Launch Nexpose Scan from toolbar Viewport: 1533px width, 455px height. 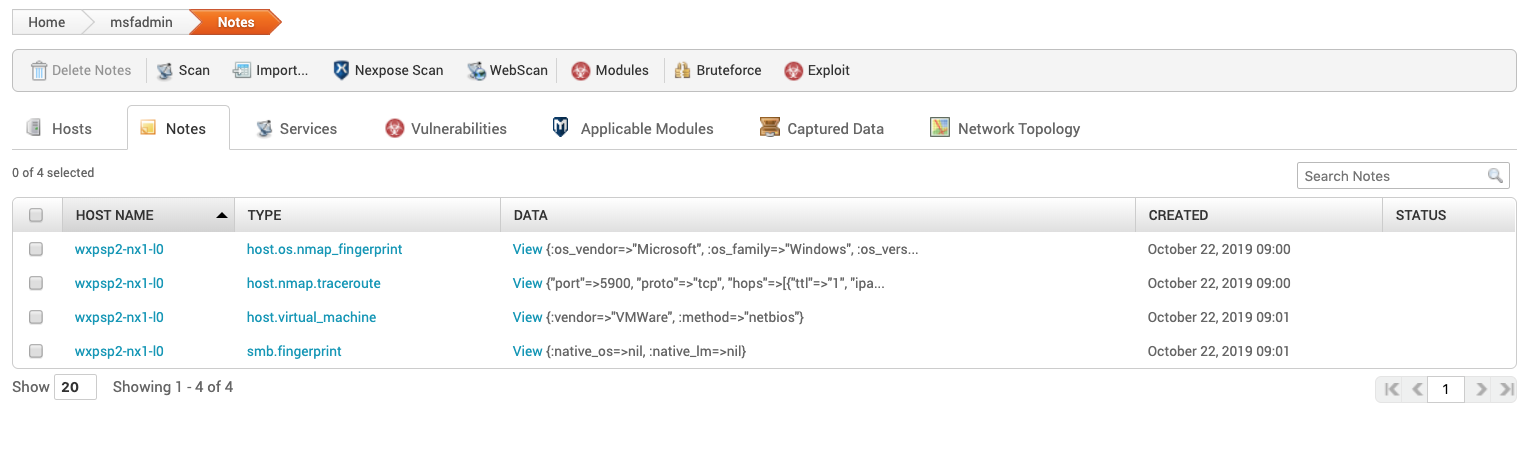[x=342, y=71]
